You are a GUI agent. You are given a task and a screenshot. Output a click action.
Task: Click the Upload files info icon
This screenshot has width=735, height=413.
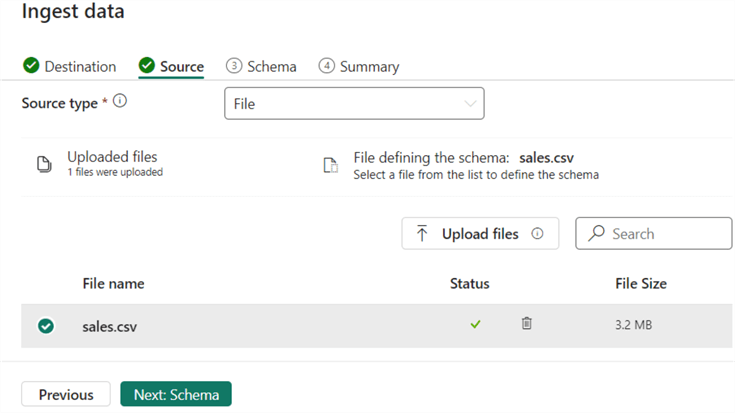coord(538,234)
